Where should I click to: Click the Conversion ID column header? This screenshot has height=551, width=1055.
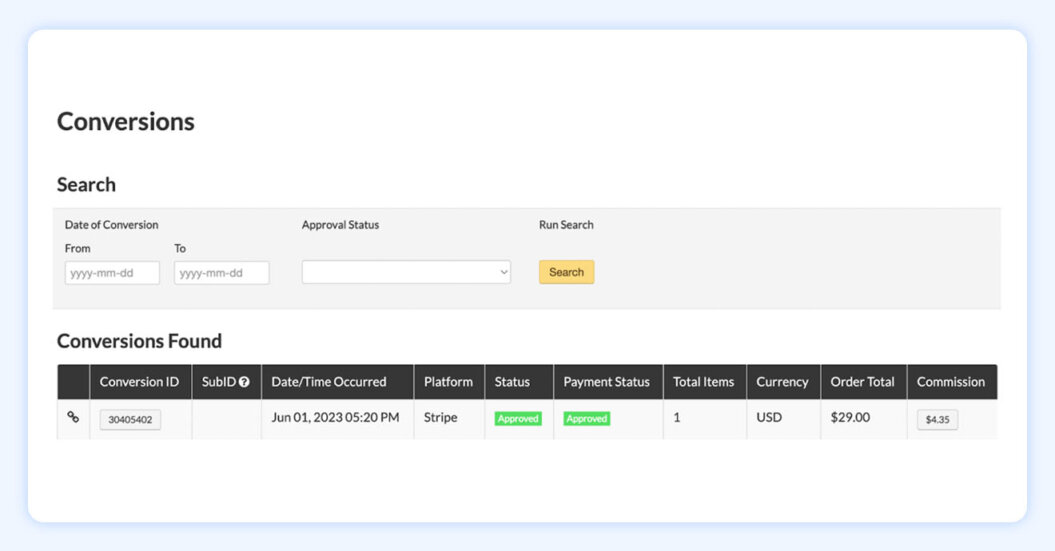[139, 382]
